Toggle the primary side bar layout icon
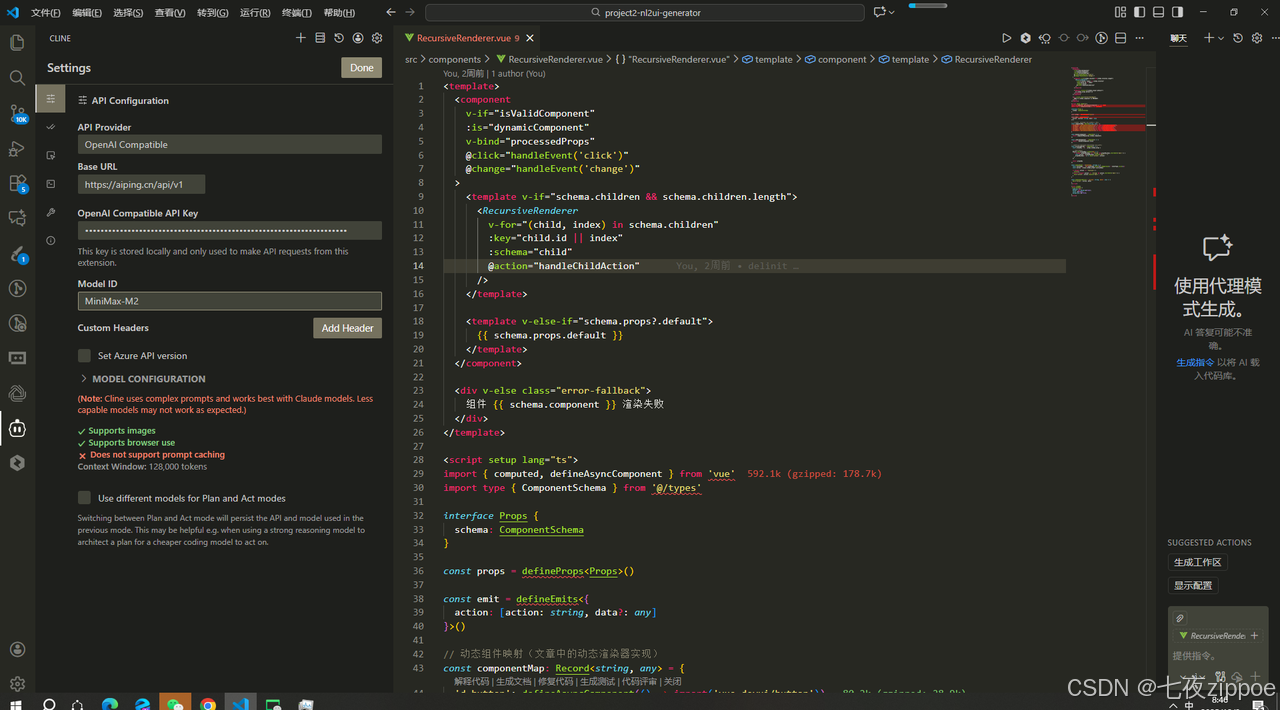The height and width of the screenshot is (710, 1280). click(1139, 12)
